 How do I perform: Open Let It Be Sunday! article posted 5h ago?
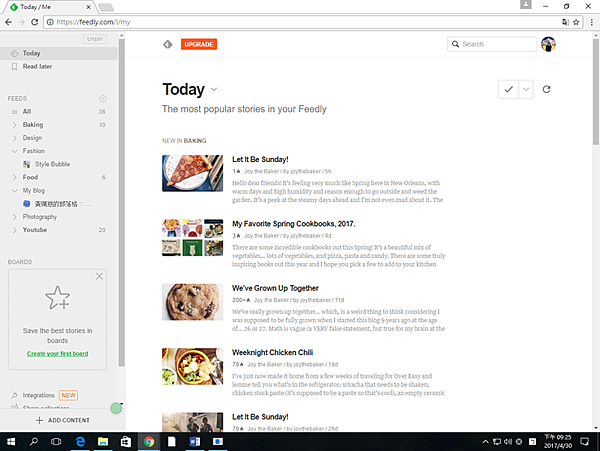tap(260, 159)
